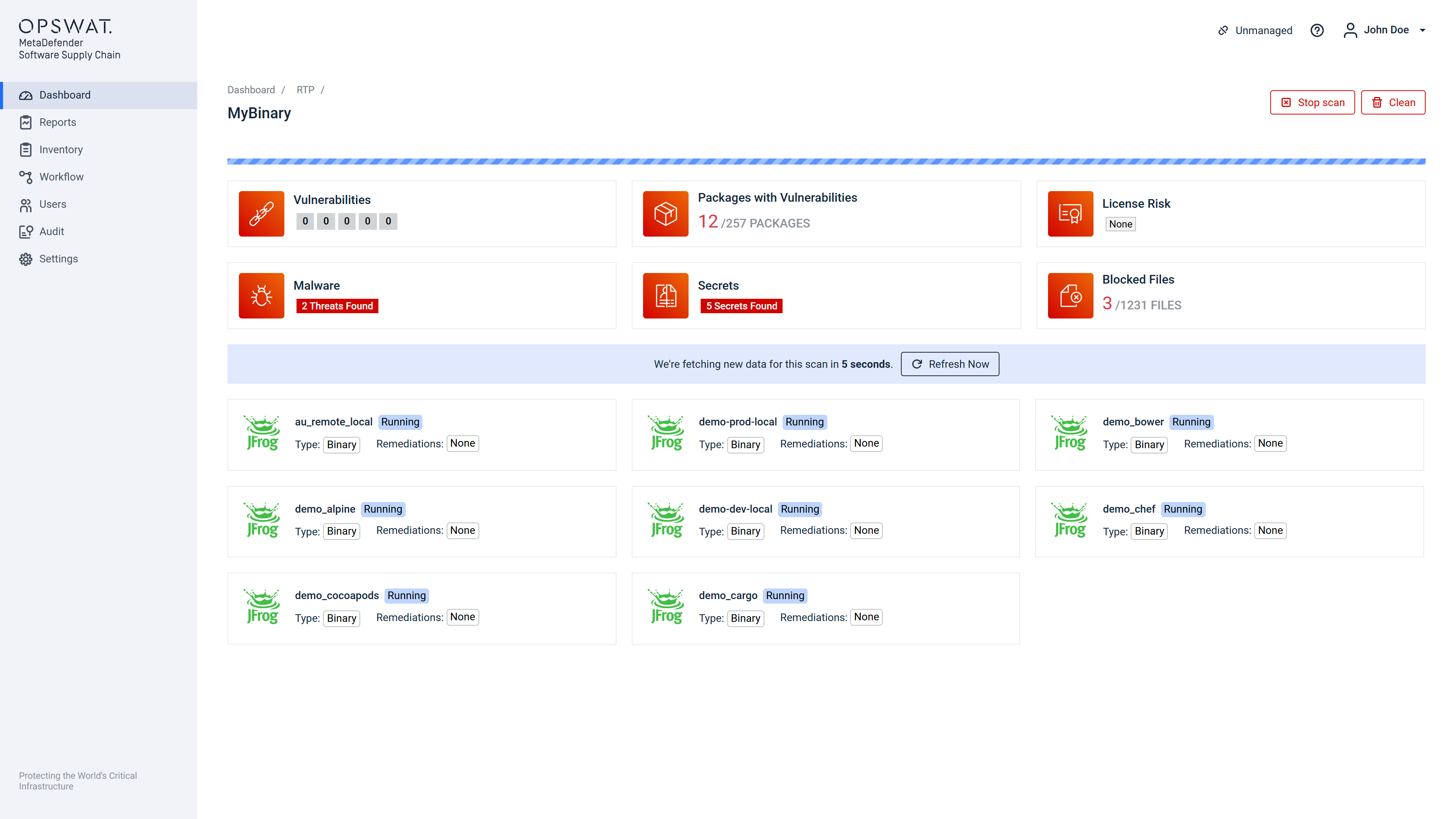Click JFrog logo of au_remote_local
The image size is (1456, 819).
262,433
